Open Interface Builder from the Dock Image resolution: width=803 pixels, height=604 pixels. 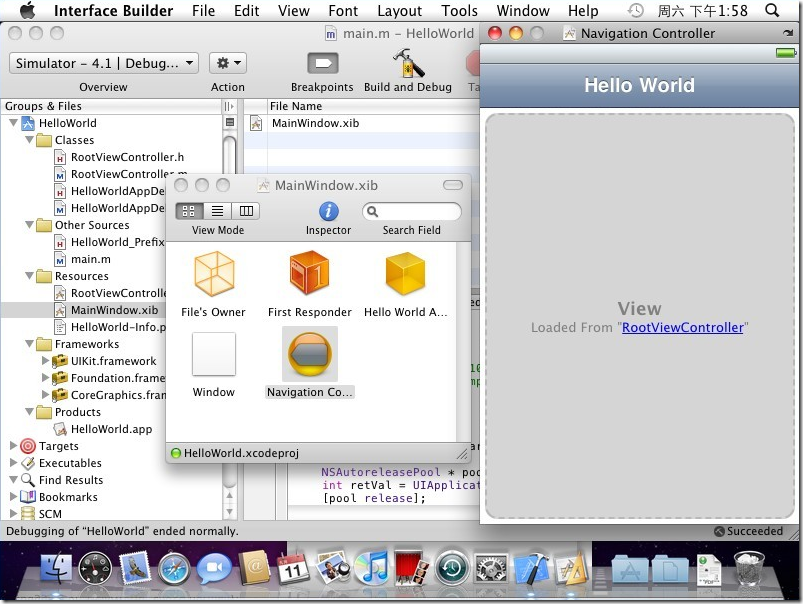570,568
